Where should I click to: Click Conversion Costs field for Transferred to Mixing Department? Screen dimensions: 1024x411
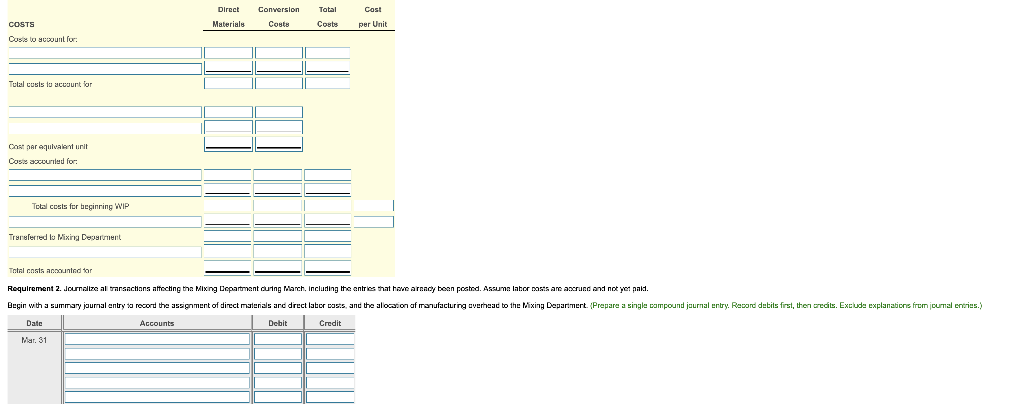pyautogui.click(x=278, y=237)
